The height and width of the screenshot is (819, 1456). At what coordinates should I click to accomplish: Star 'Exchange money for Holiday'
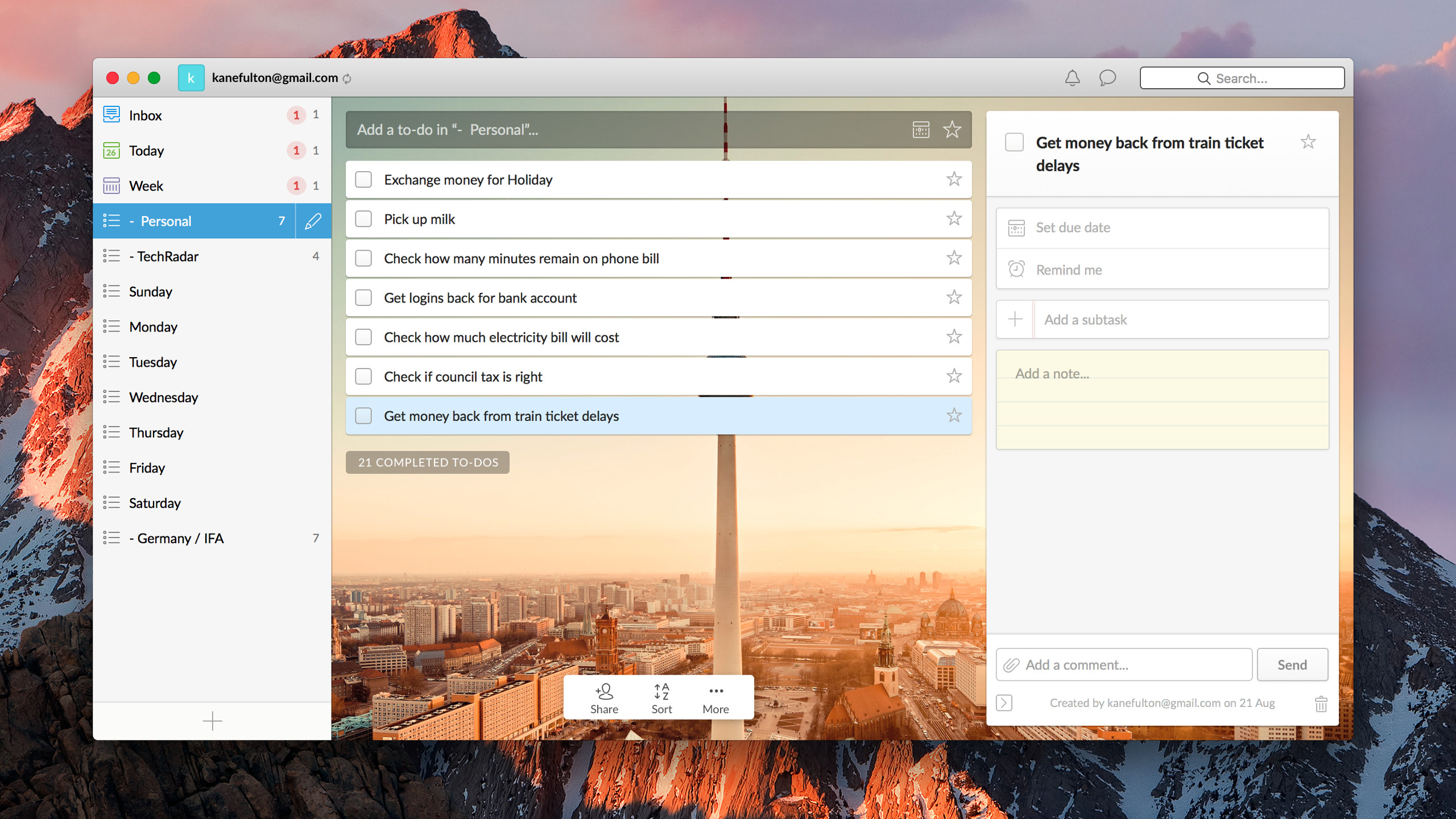954,179
